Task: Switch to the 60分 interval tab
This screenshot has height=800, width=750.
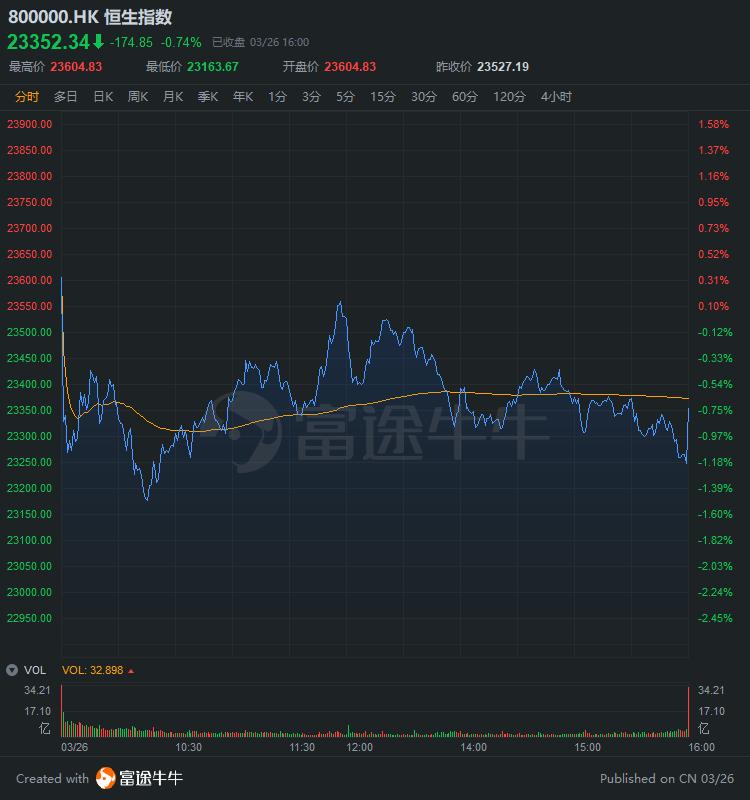Action: 465,96
